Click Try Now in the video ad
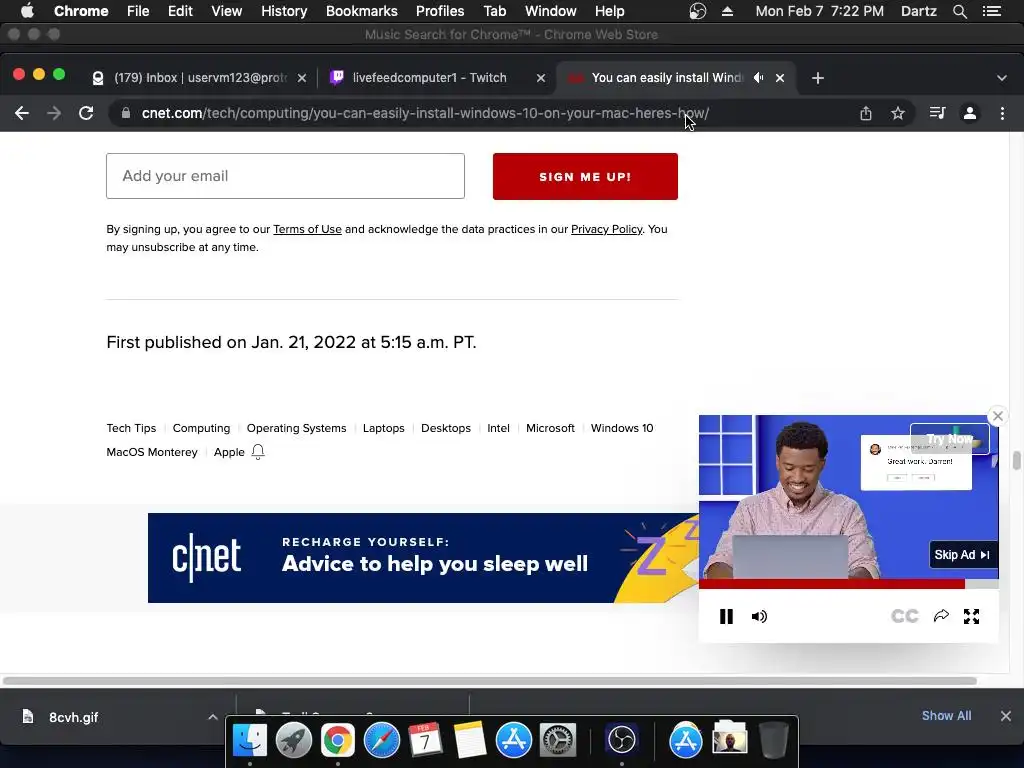Screen dimensions: 1024x768 (950, 439)
